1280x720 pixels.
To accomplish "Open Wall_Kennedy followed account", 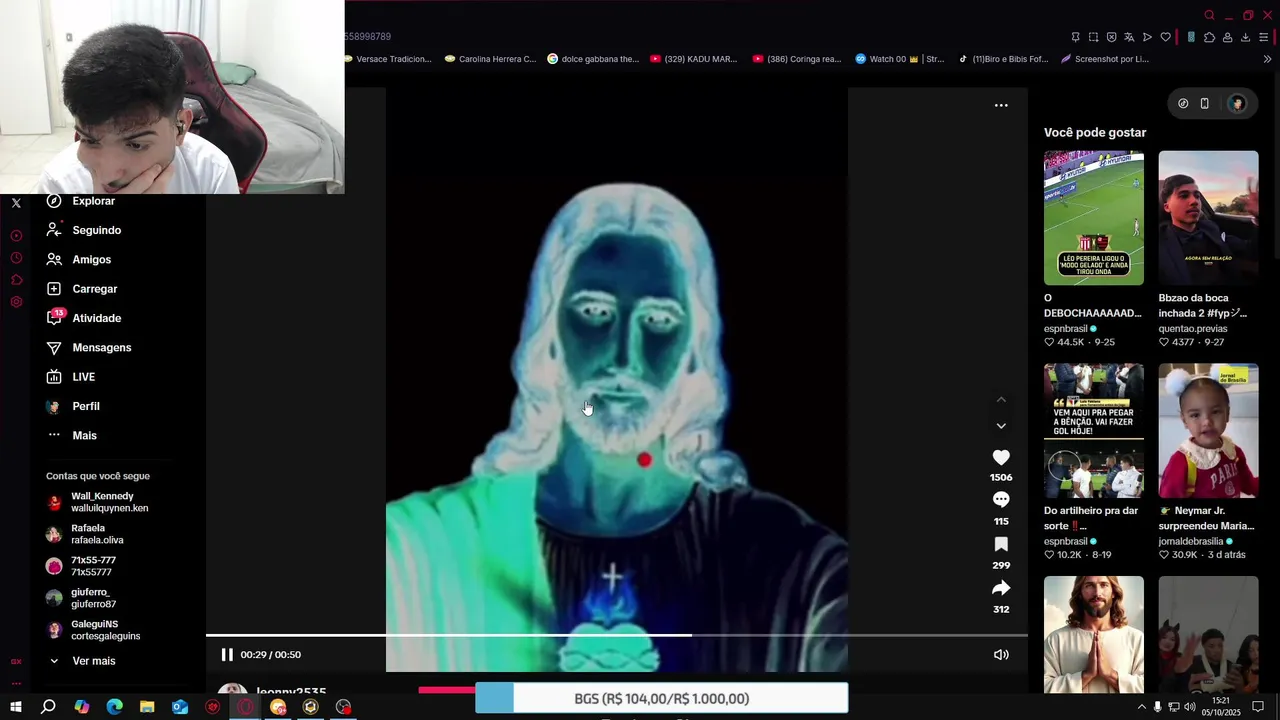I will [98, 502].
